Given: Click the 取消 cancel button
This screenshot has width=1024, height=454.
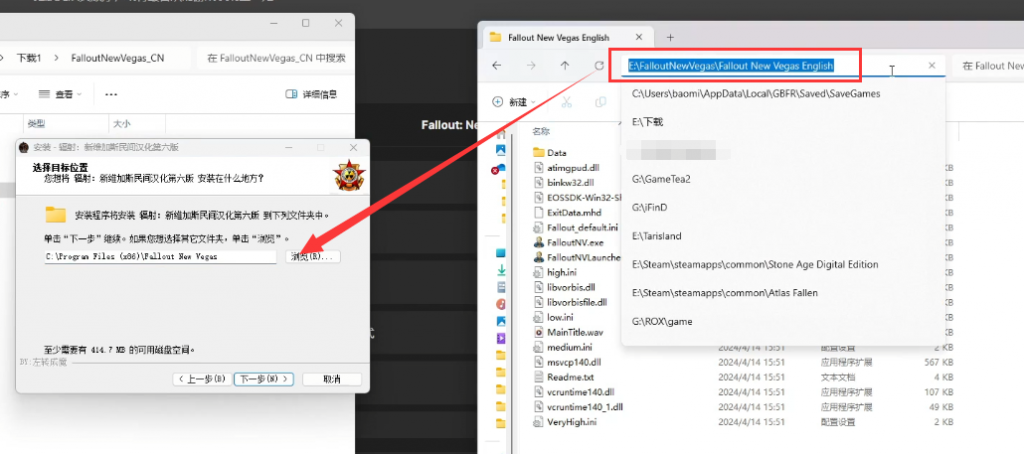Looking at the screenshot, I should point(332,379).
